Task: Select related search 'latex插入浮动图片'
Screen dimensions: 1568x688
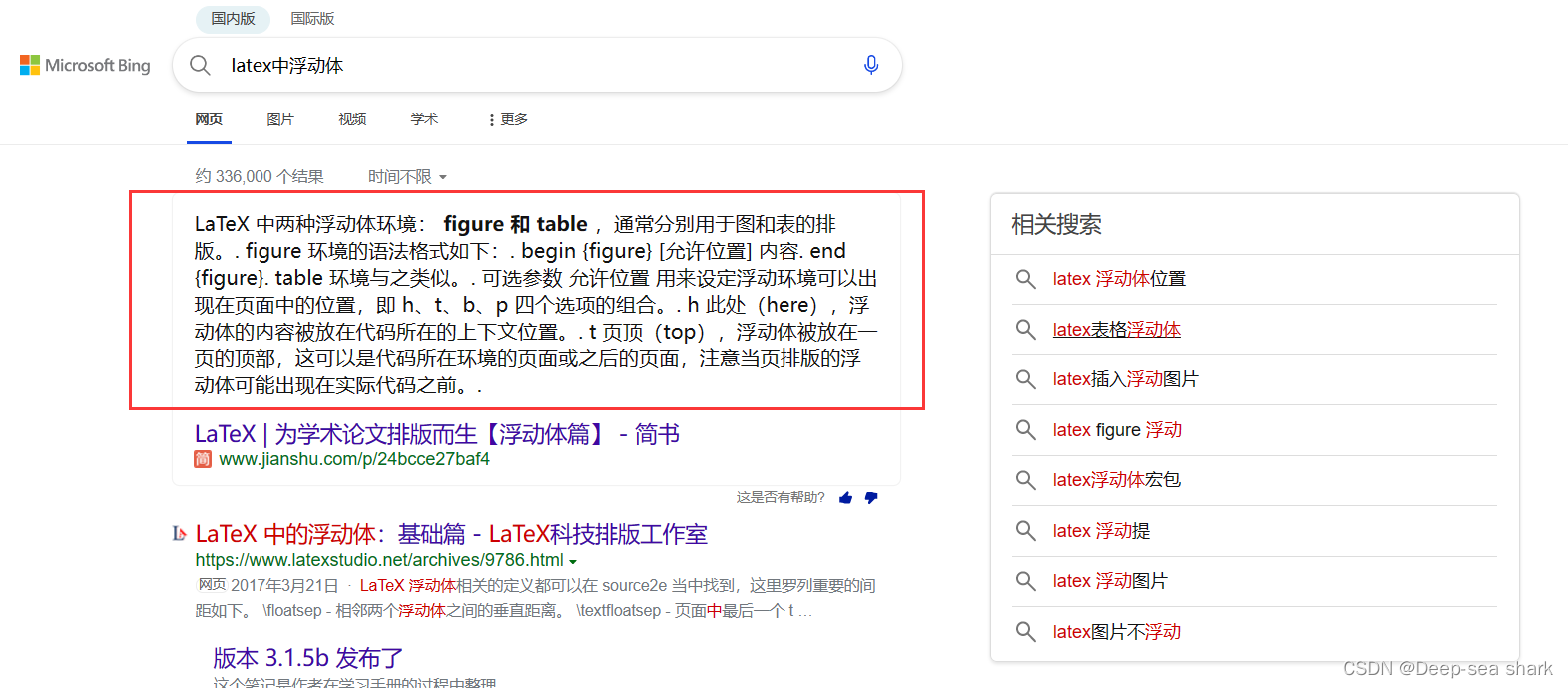Action: pos(1125,379)
